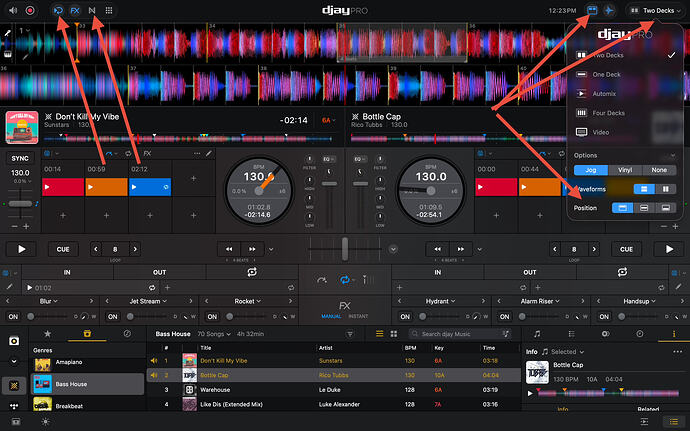Viewport: 690px width, 431px height.
Task: Expand the Jet Stream effect dropdown
Action: coord(148,301)
